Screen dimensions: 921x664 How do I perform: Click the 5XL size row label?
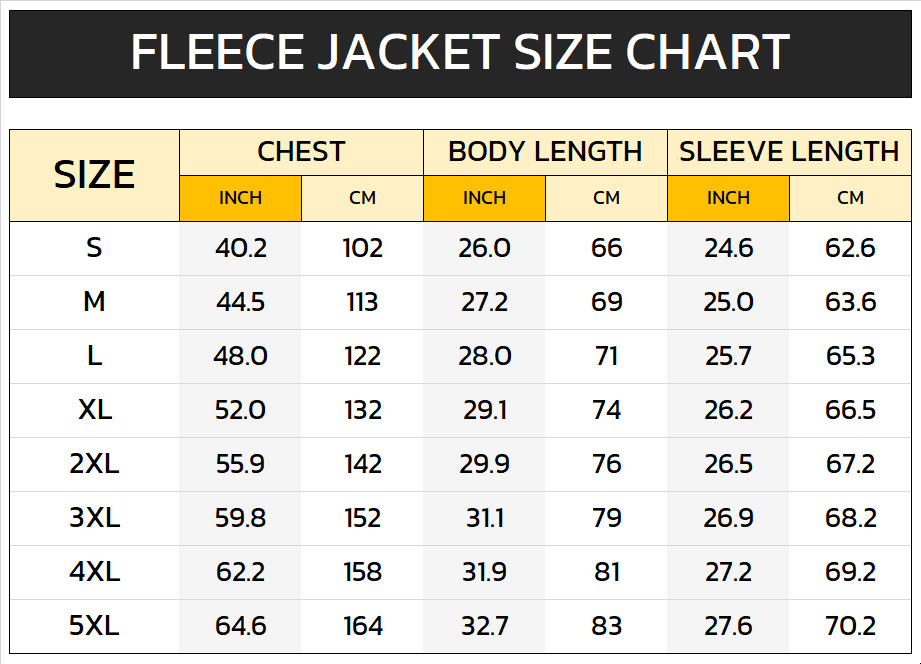coord(94,626)
